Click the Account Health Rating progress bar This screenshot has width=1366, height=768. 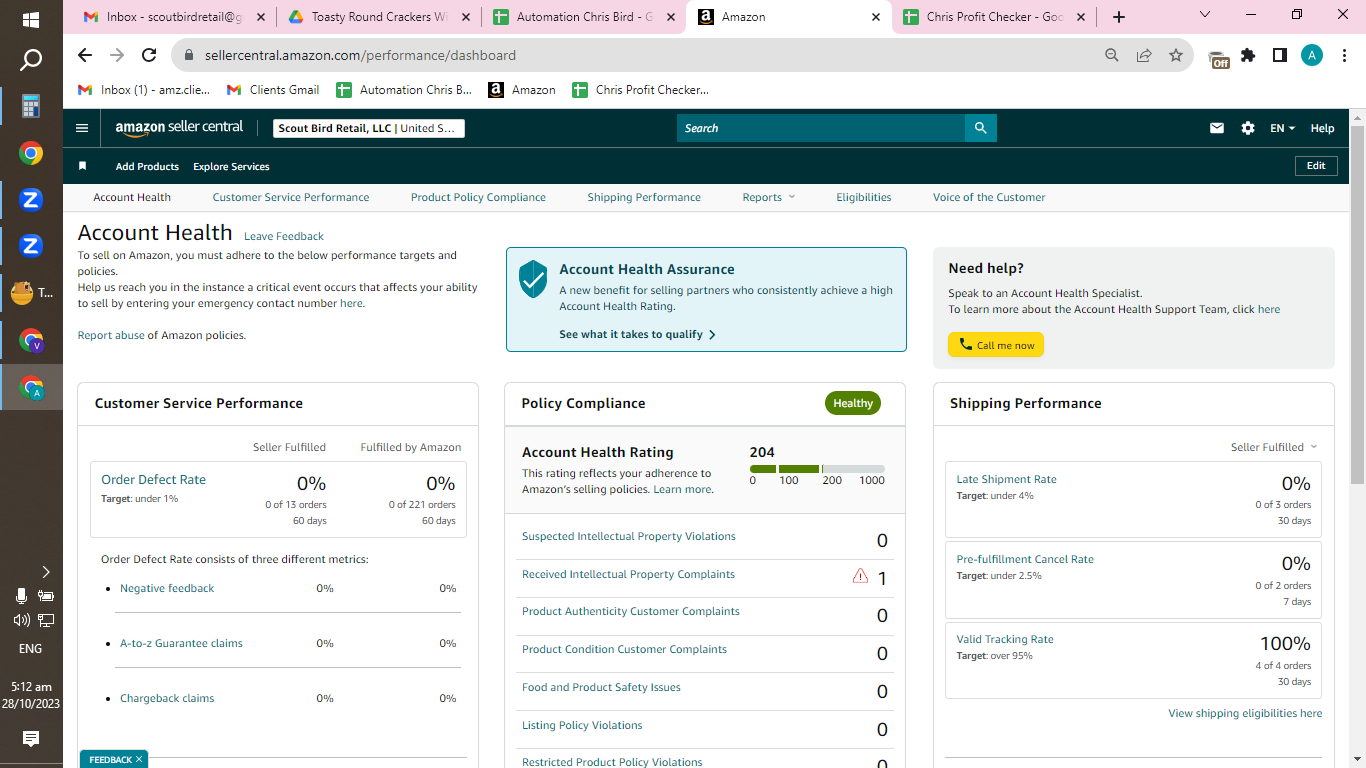click(x=817, y=468)
